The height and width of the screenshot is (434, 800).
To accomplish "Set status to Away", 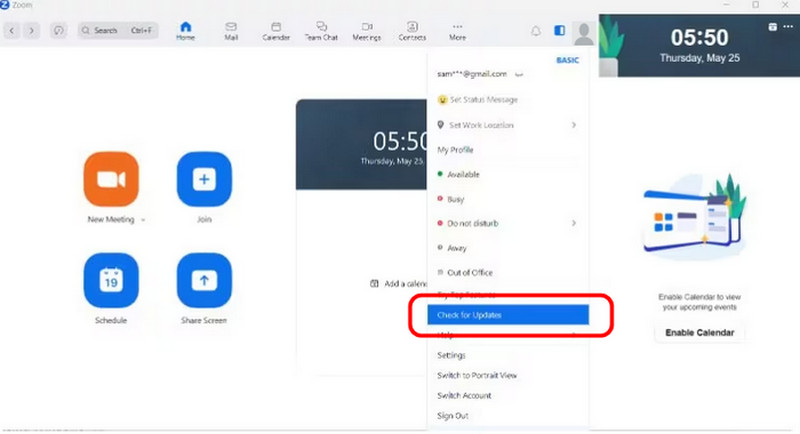I will (455, 248).
